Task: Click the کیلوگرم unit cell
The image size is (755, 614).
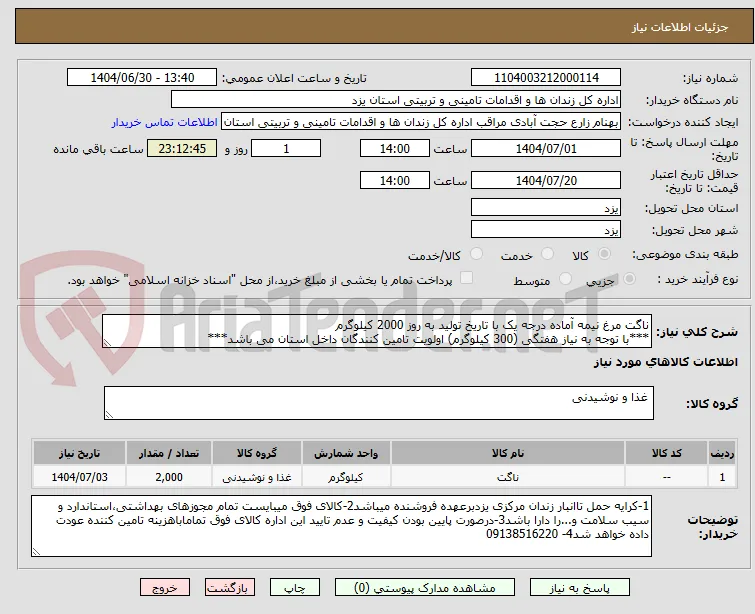Action: click(x=346, y=477)
